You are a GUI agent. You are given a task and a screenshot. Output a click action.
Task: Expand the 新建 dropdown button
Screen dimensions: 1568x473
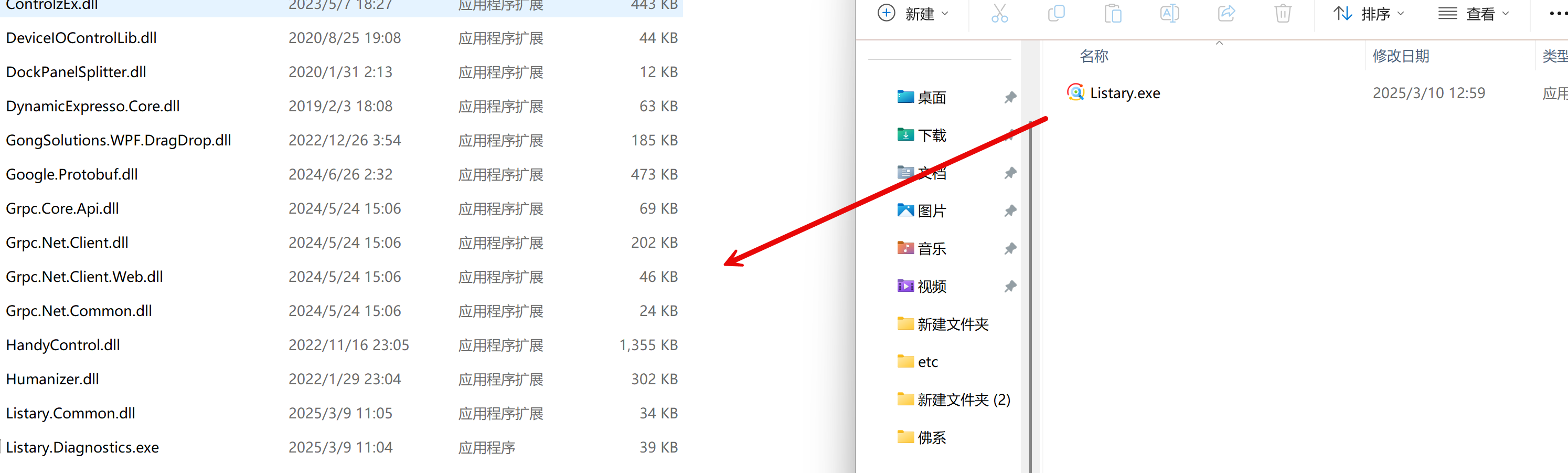point(912,14)
